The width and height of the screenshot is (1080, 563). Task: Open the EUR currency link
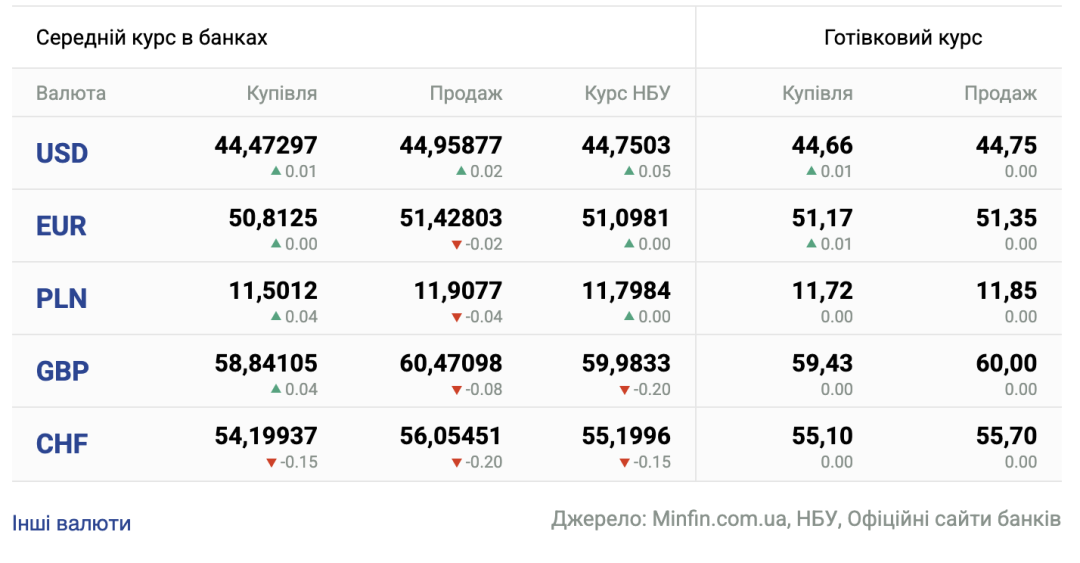(x=61, y=226)
